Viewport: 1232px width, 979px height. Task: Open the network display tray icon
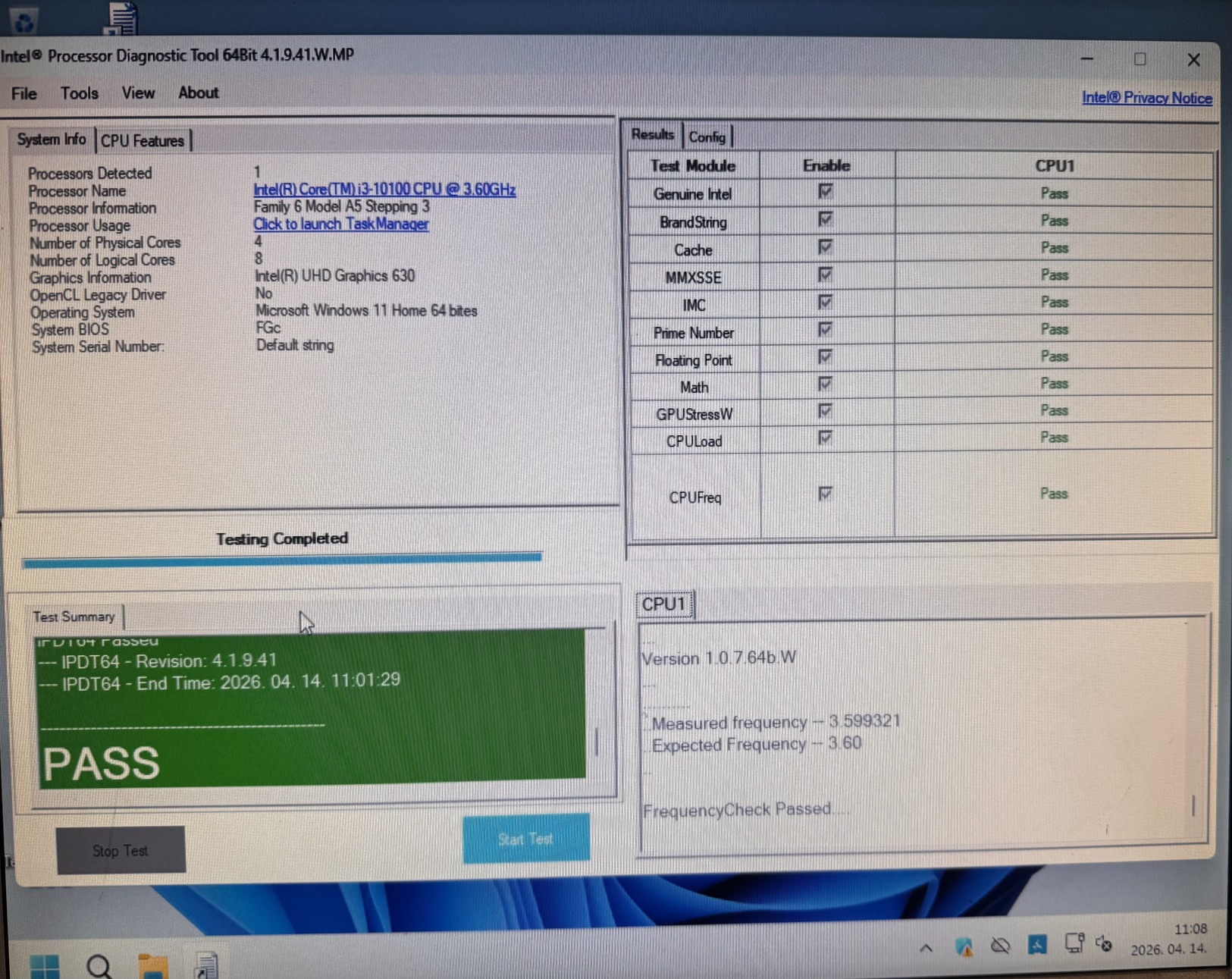point(1074,943)
